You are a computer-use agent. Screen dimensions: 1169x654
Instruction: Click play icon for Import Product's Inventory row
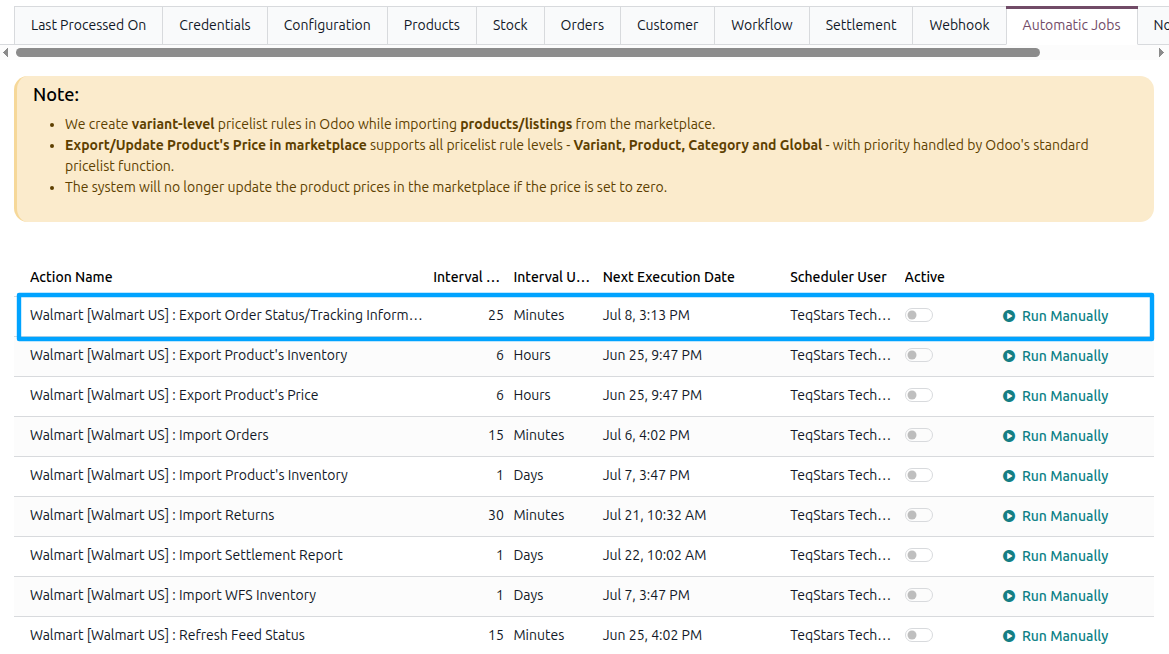click(1009, 476)
